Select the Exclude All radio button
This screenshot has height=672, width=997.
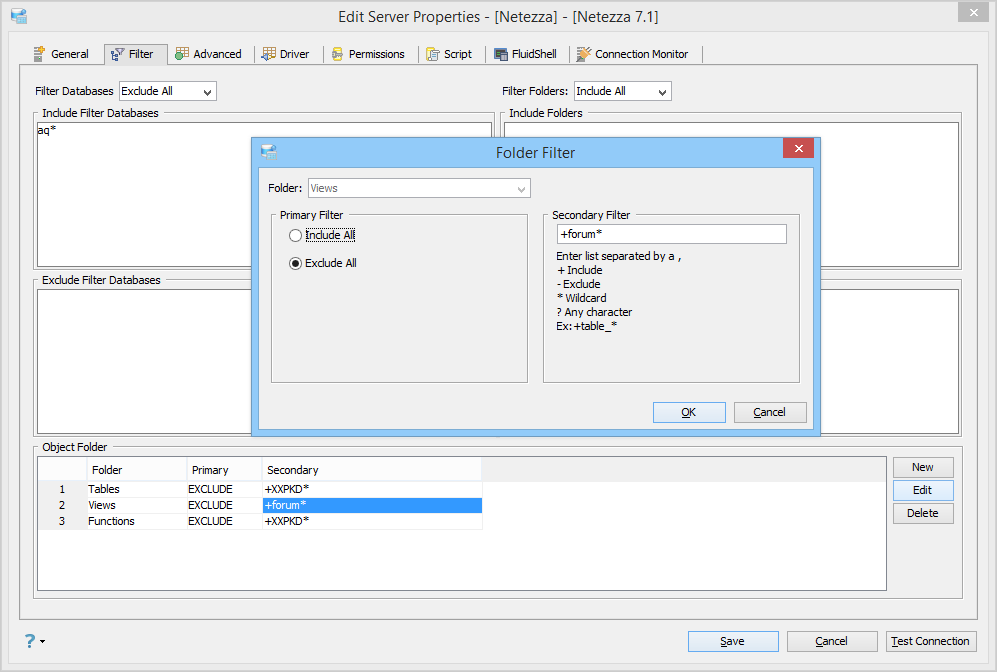[x=295, y=263]
